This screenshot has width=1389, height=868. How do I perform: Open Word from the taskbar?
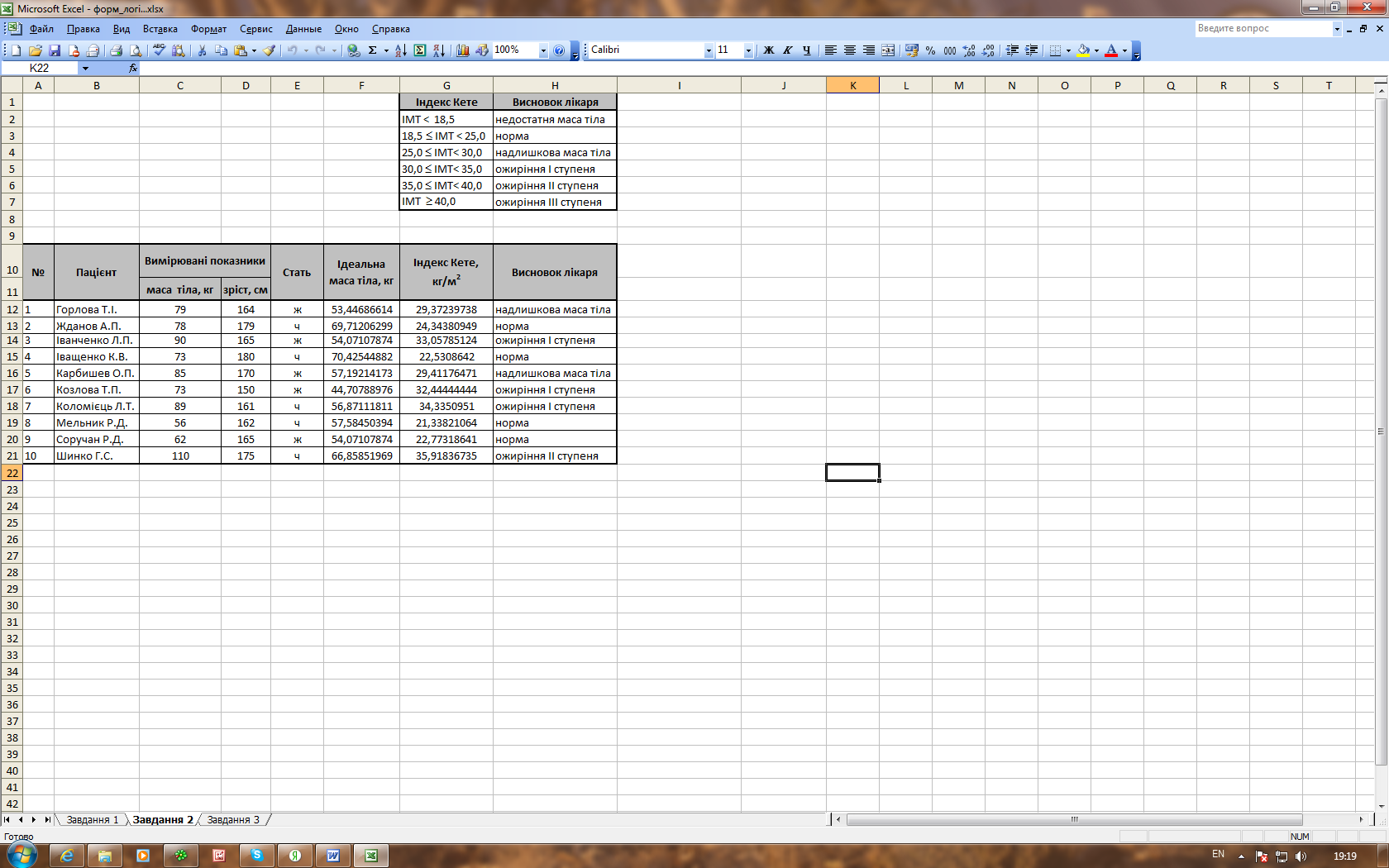pos(333,856)
